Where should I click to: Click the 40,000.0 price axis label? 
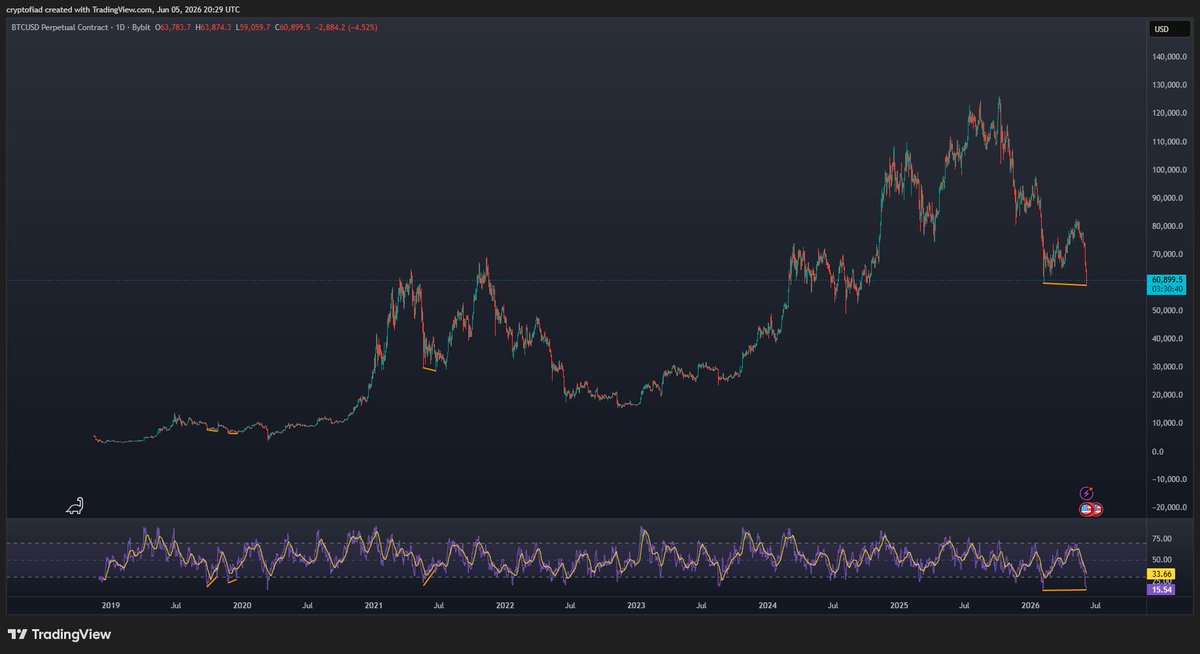1169,339
